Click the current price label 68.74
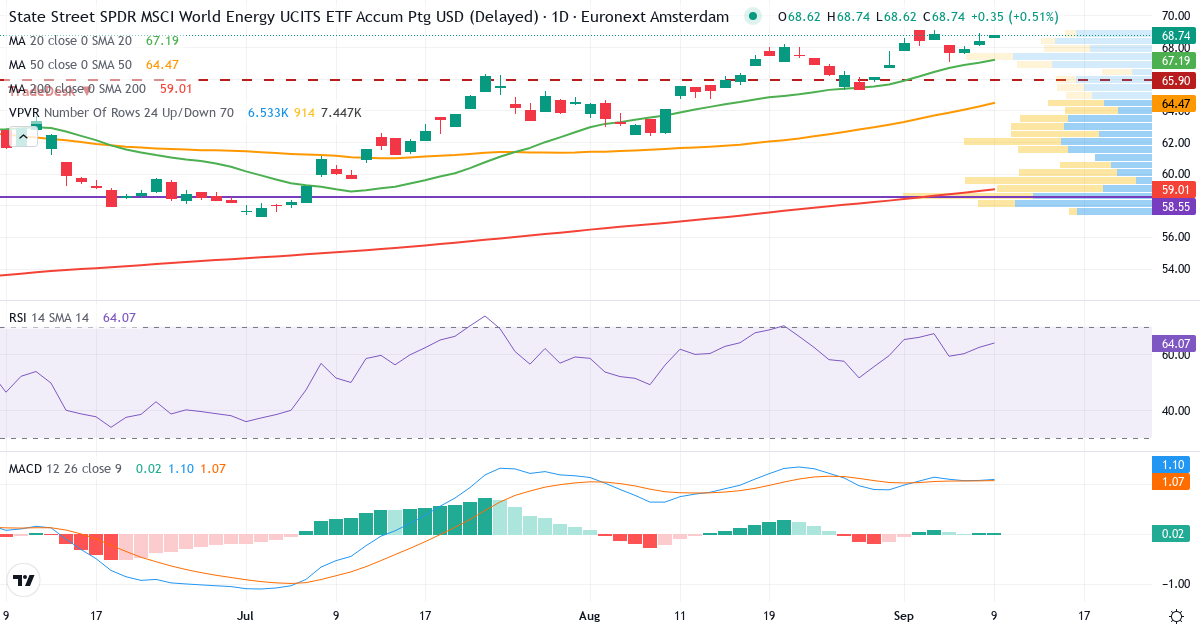1200x630 pixels. click(1174, 35)
